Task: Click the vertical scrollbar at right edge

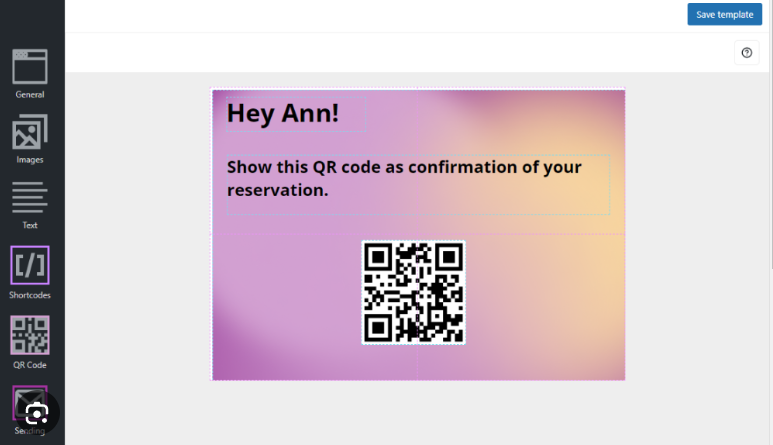Action: point(771,148)
